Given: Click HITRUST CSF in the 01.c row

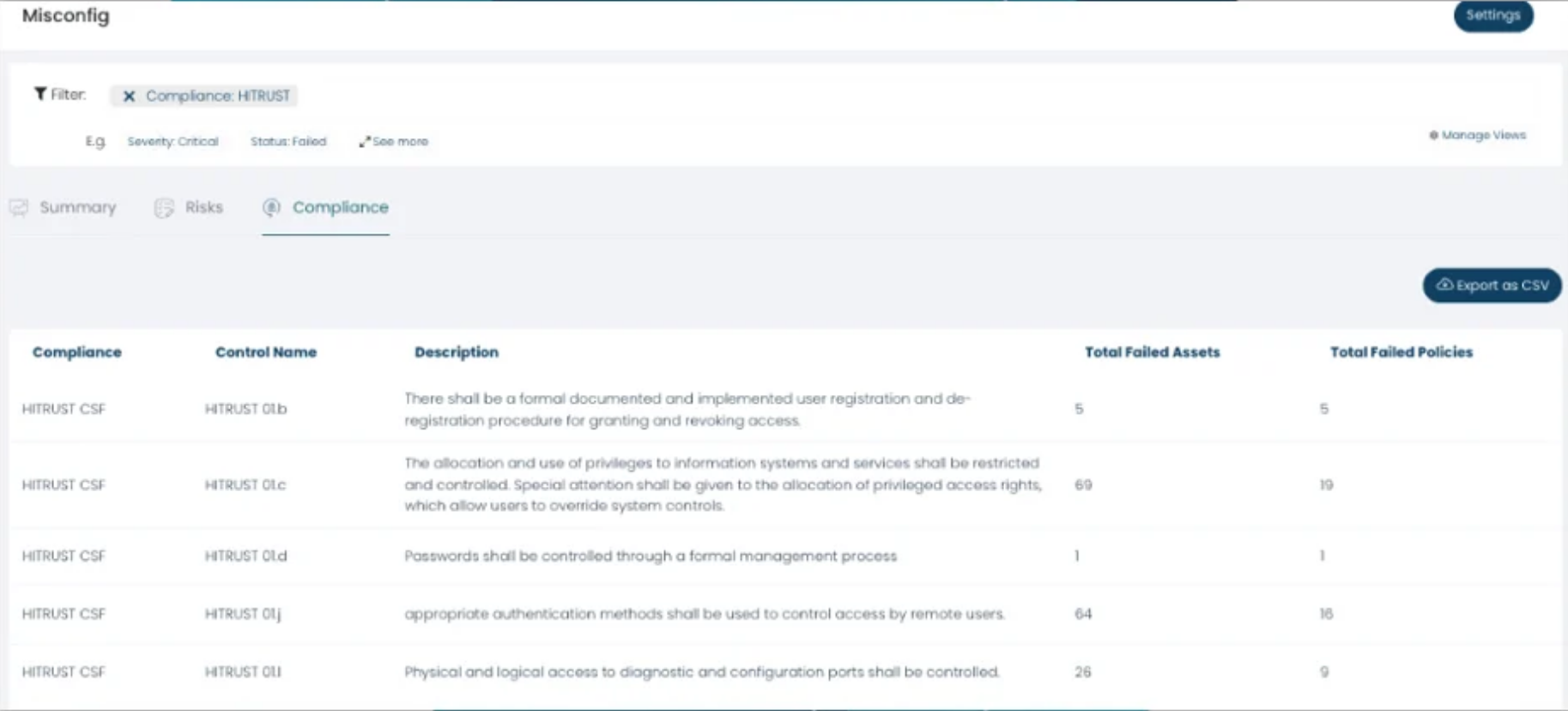Looking at the screenshot, I should pos(64,485).
